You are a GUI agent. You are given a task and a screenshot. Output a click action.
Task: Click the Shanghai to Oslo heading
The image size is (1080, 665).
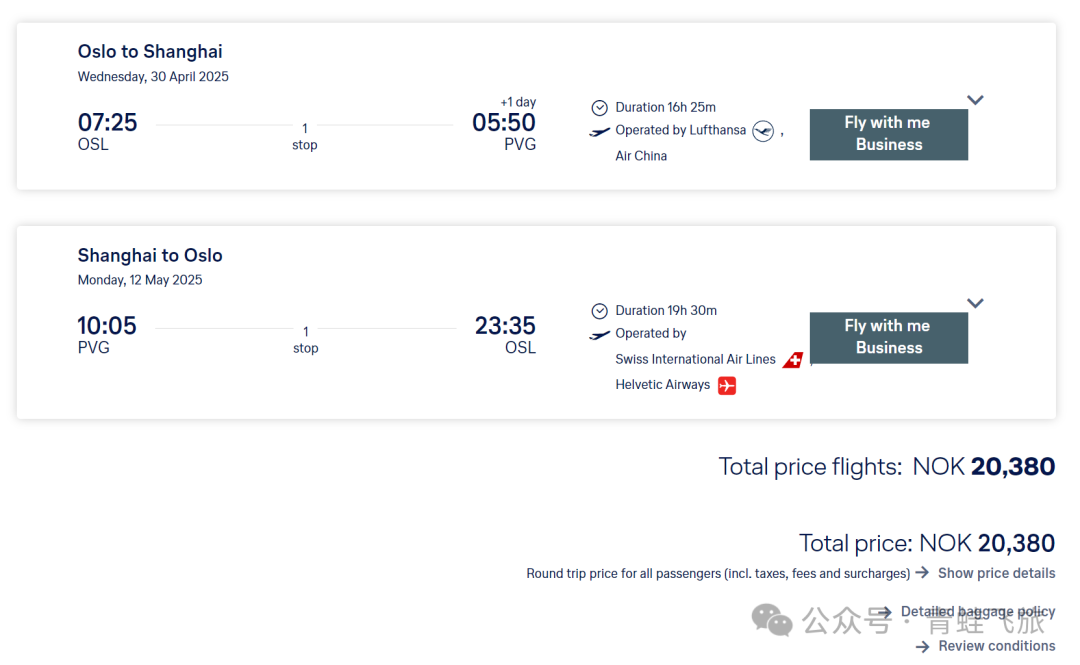click(x=150, y=256)
